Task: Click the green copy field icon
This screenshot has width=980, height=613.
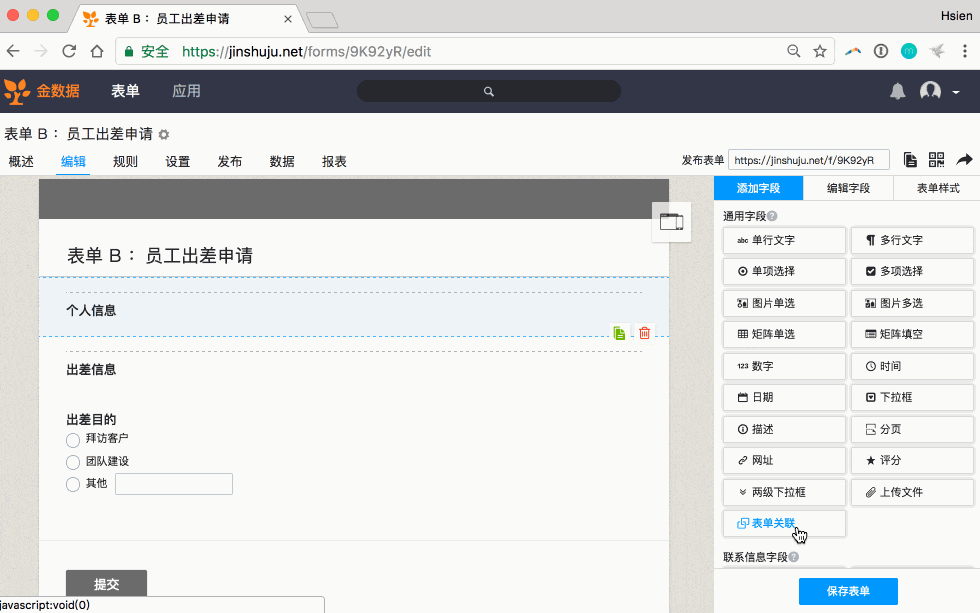Action: pos(620,333)
